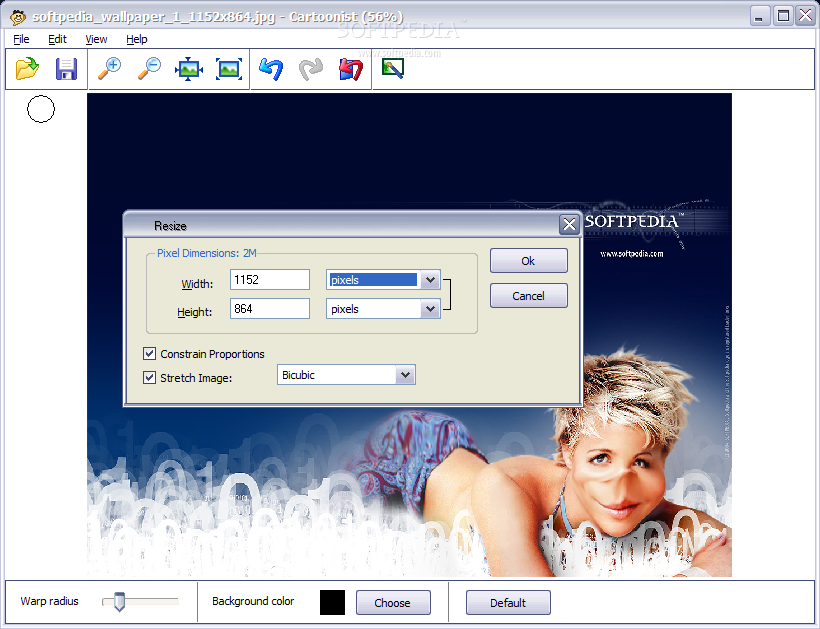Toggle the Stretch Image checkbox

coord(150,378)
